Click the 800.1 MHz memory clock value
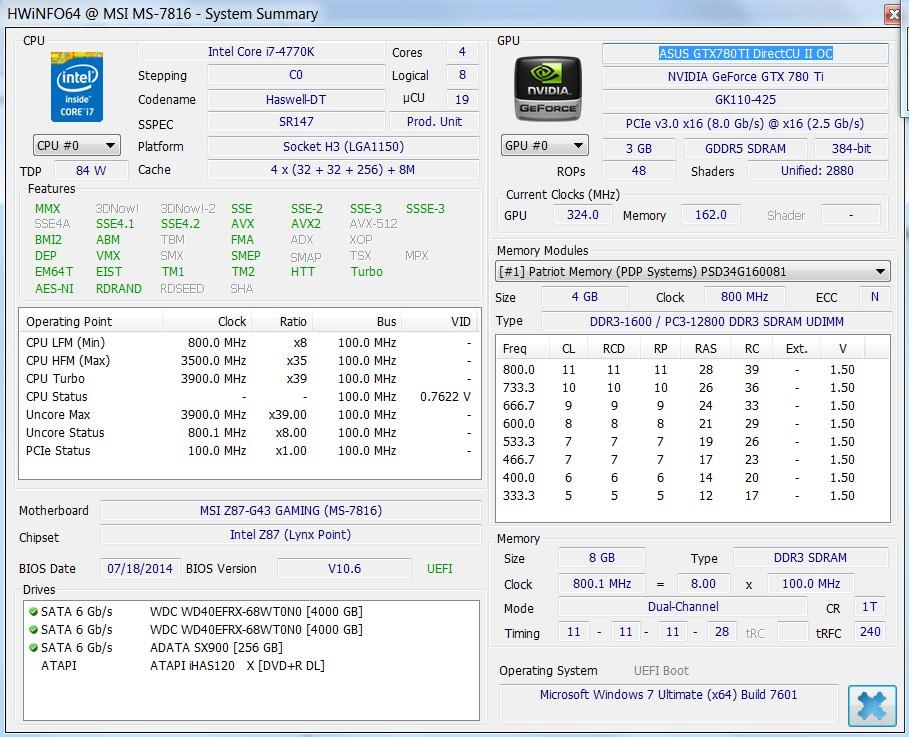Screen dimensions: 909x737 [x=602, y=583]
